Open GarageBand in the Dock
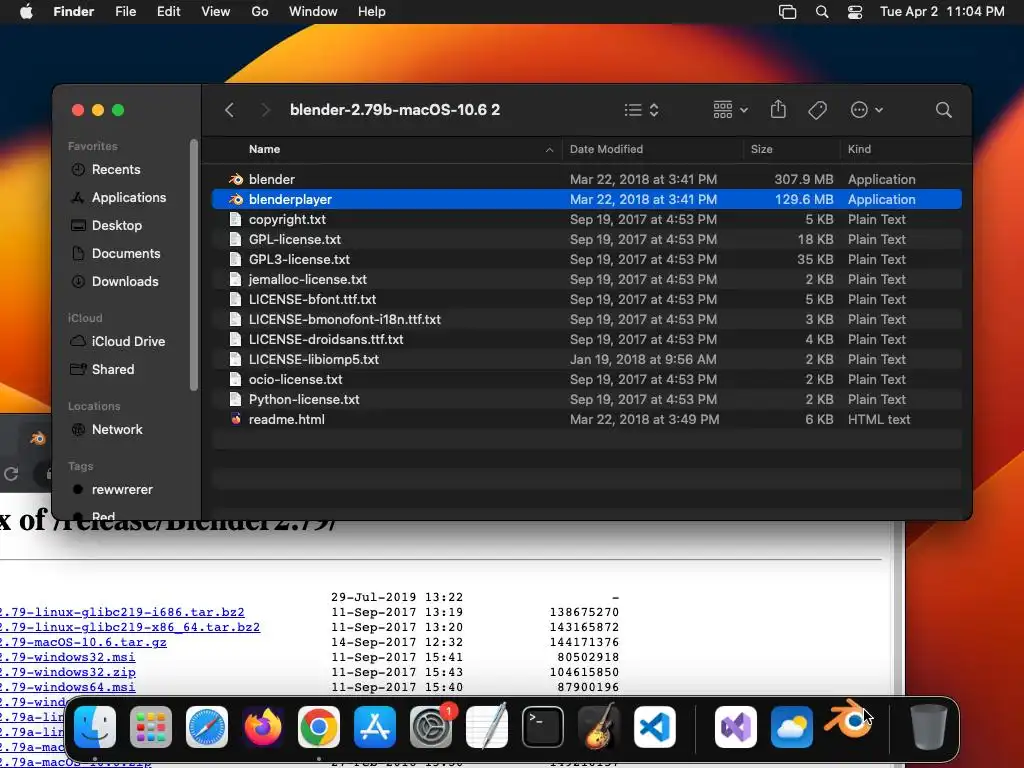The height and width of the screenshot is (768, 1024). pos(599,727)
